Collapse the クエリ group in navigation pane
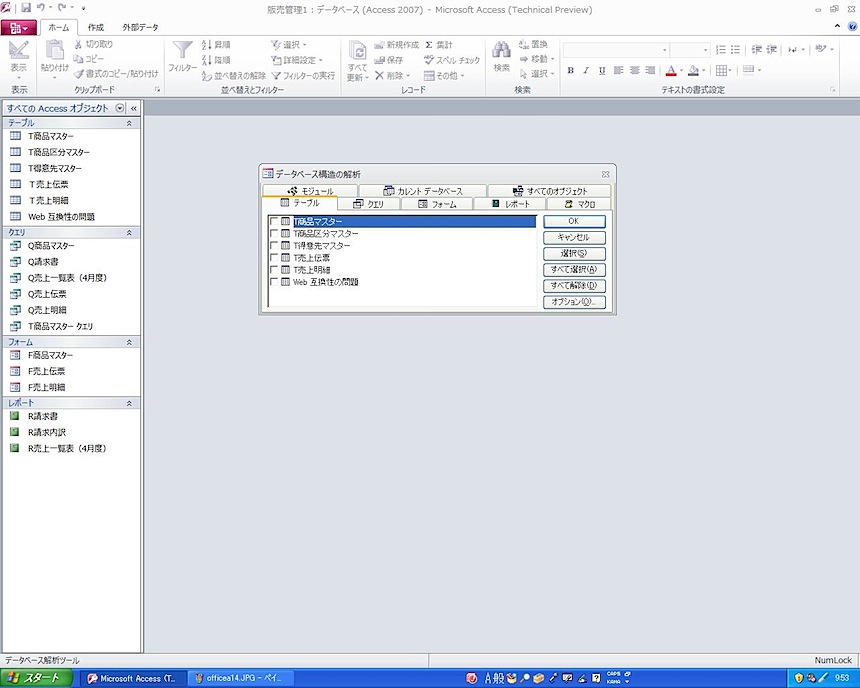This screenshot has width=860, height=688. [129, 233]
